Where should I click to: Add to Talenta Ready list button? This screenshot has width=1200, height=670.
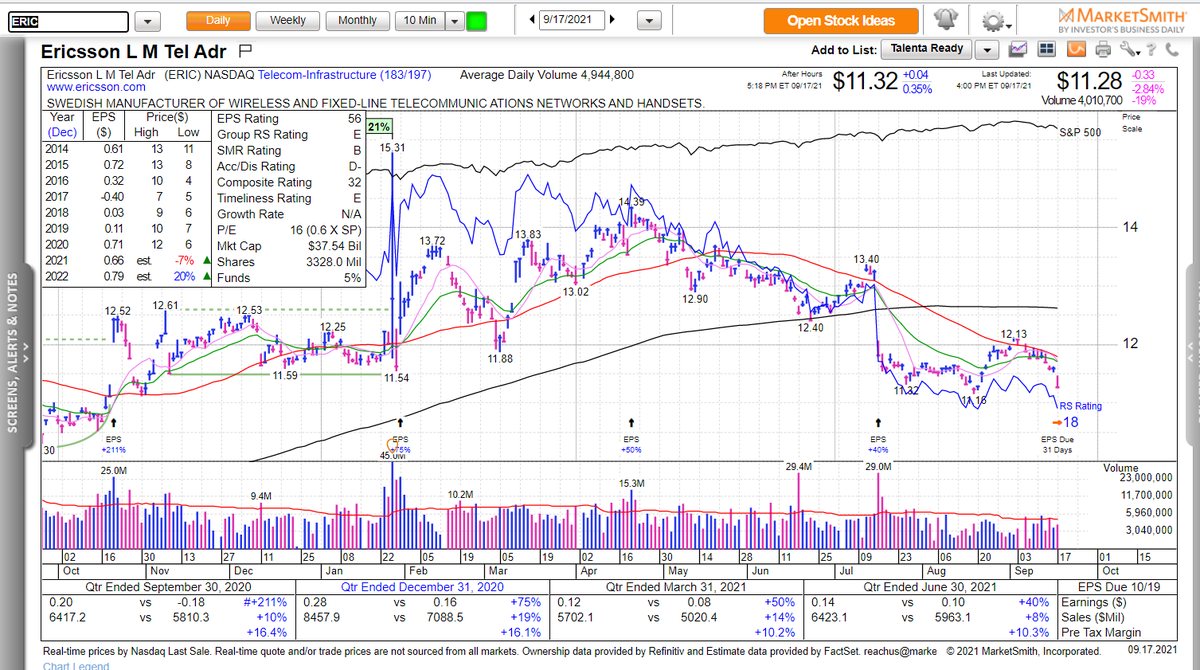click(927, 49)
